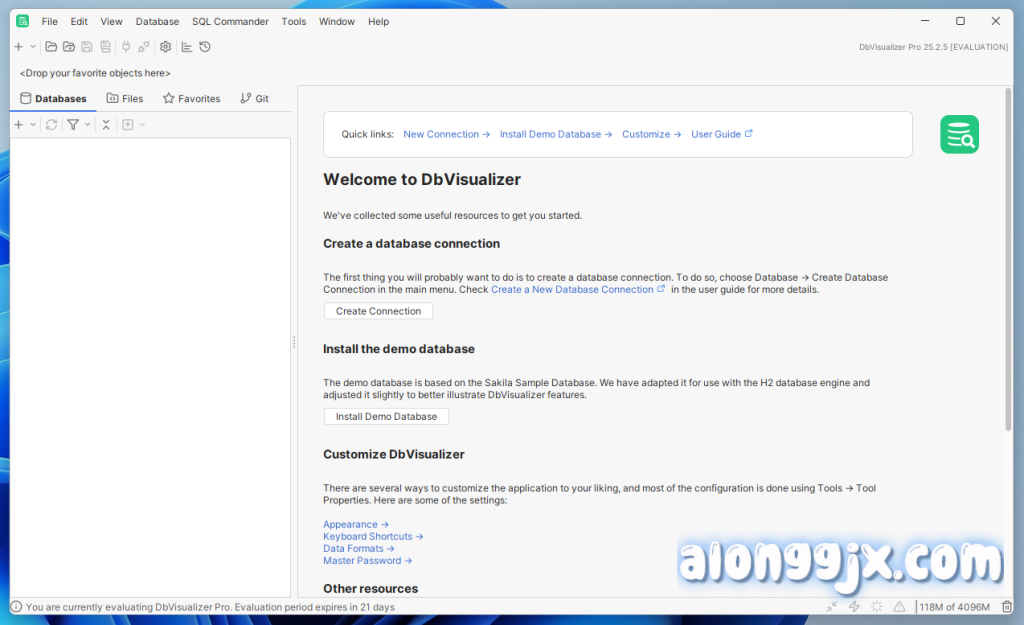Viewport: 1024px width, 625px height.
Task: Click the warning triangle status icon
Action: click(x=899, y=607)
